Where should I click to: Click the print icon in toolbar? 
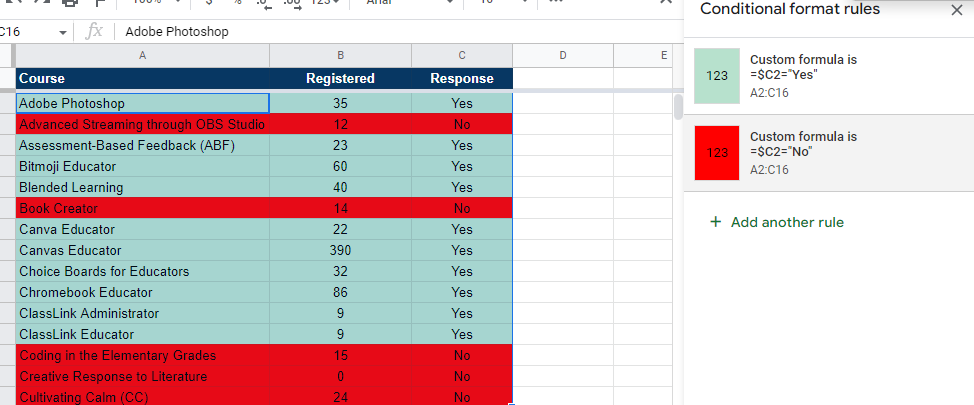pos(70,2)
